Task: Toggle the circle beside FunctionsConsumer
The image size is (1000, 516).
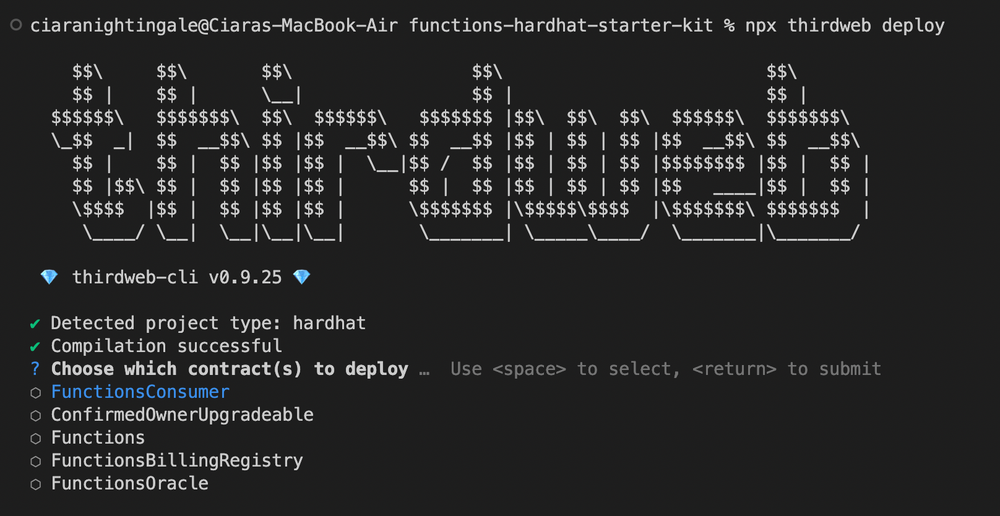Action: point(36,392)
